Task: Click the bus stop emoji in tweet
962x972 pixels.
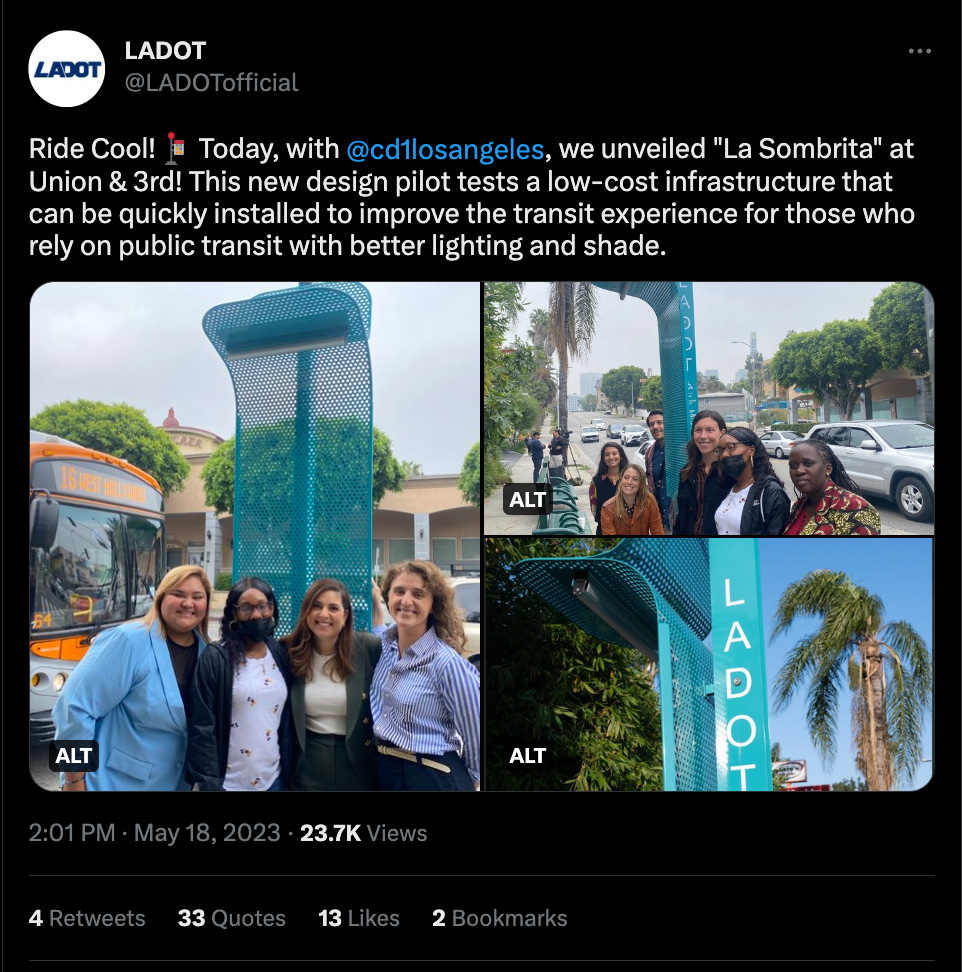Action: pos(176,149)
